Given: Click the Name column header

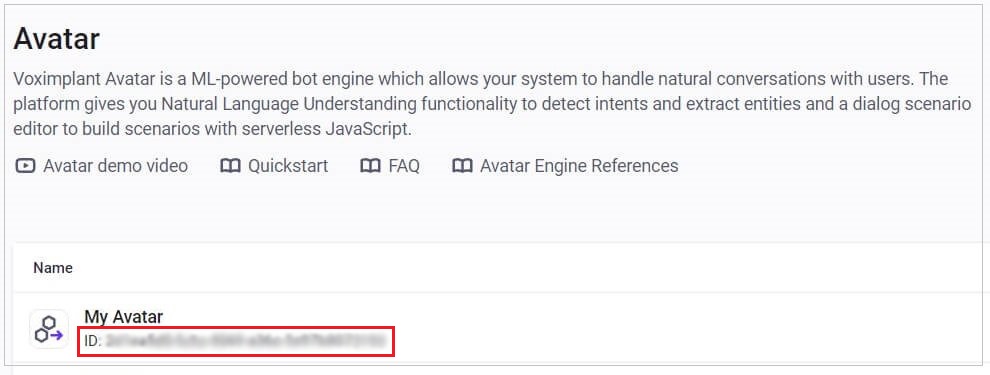Looking at the screenshot, I should pyautogui.click(x=53, y=268).
